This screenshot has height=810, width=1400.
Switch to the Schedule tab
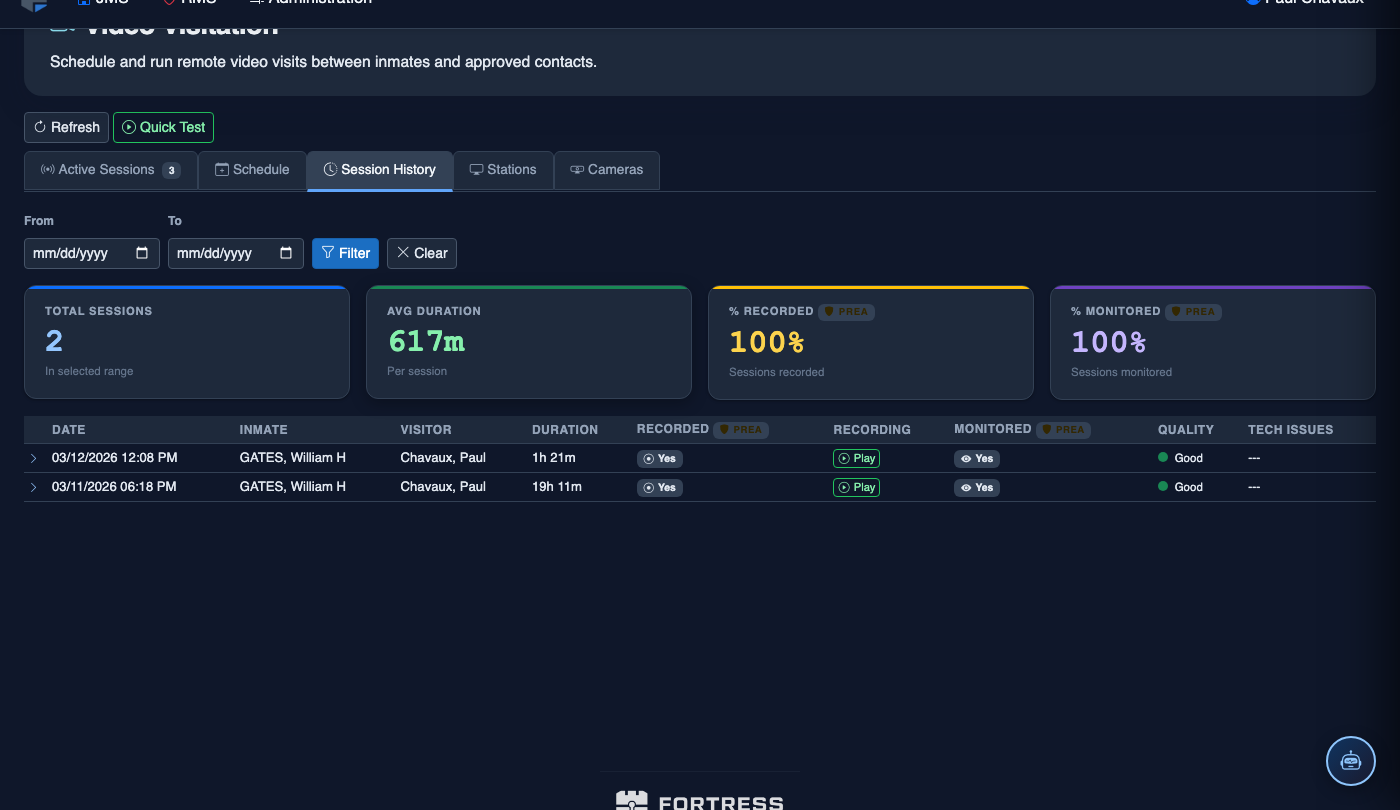click(252, 170)
